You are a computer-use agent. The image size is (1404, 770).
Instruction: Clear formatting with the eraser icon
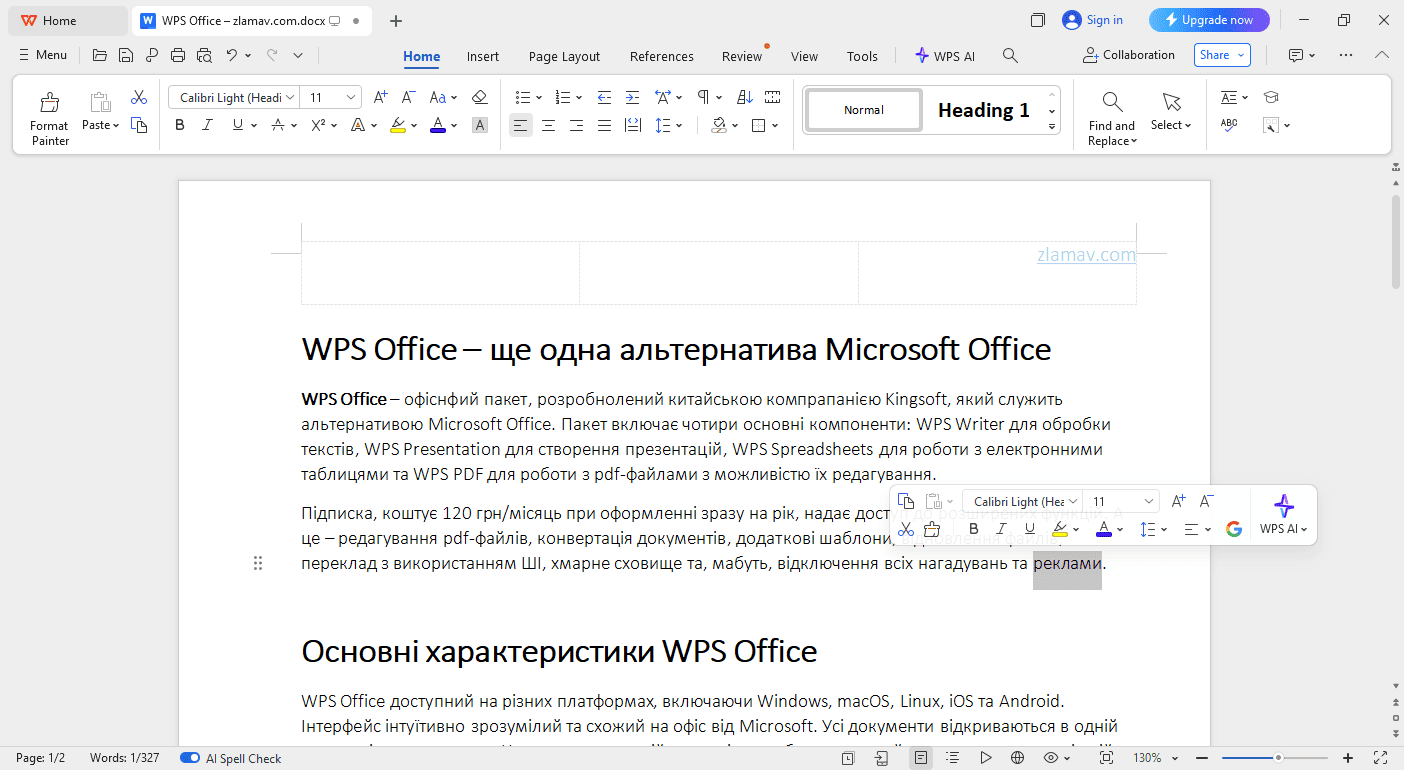point(479,97)
